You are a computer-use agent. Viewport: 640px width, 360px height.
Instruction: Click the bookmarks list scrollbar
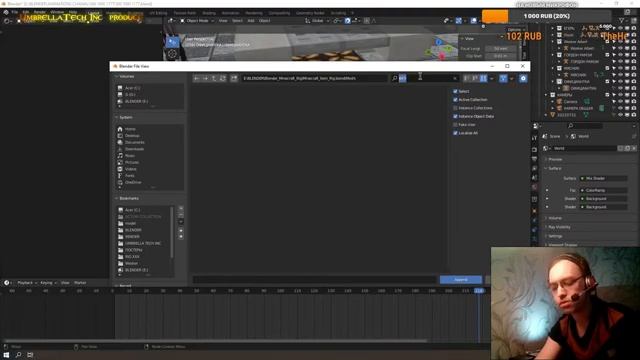(172, 233)
